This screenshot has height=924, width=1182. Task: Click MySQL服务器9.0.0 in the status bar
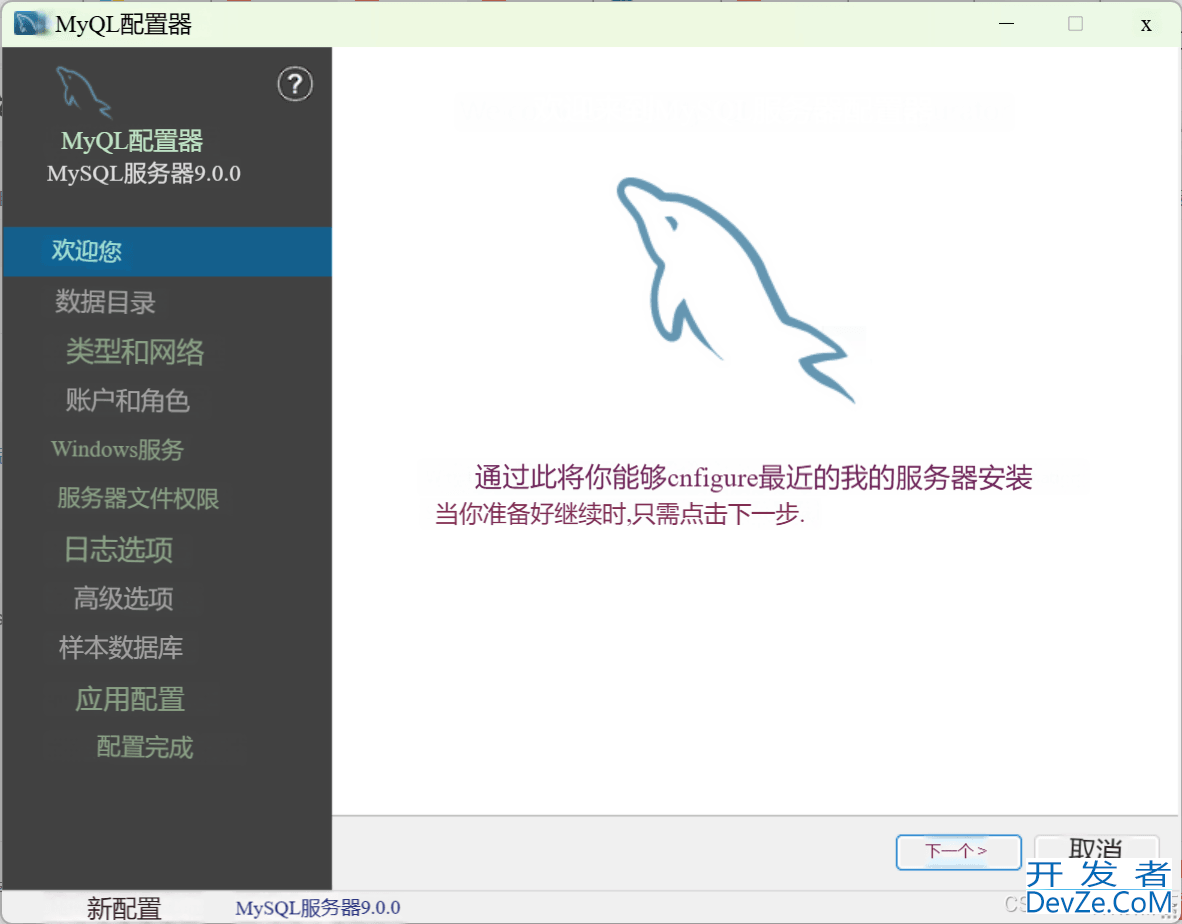(x=317, y=907)
